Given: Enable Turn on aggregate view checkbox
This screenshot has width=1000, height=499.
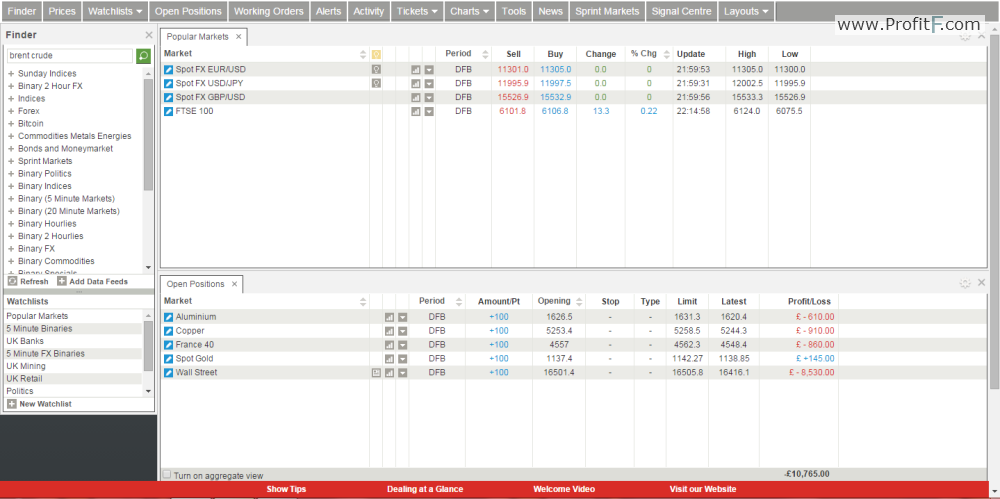Looking at the screenshot, I should click(x=167, y=475).
